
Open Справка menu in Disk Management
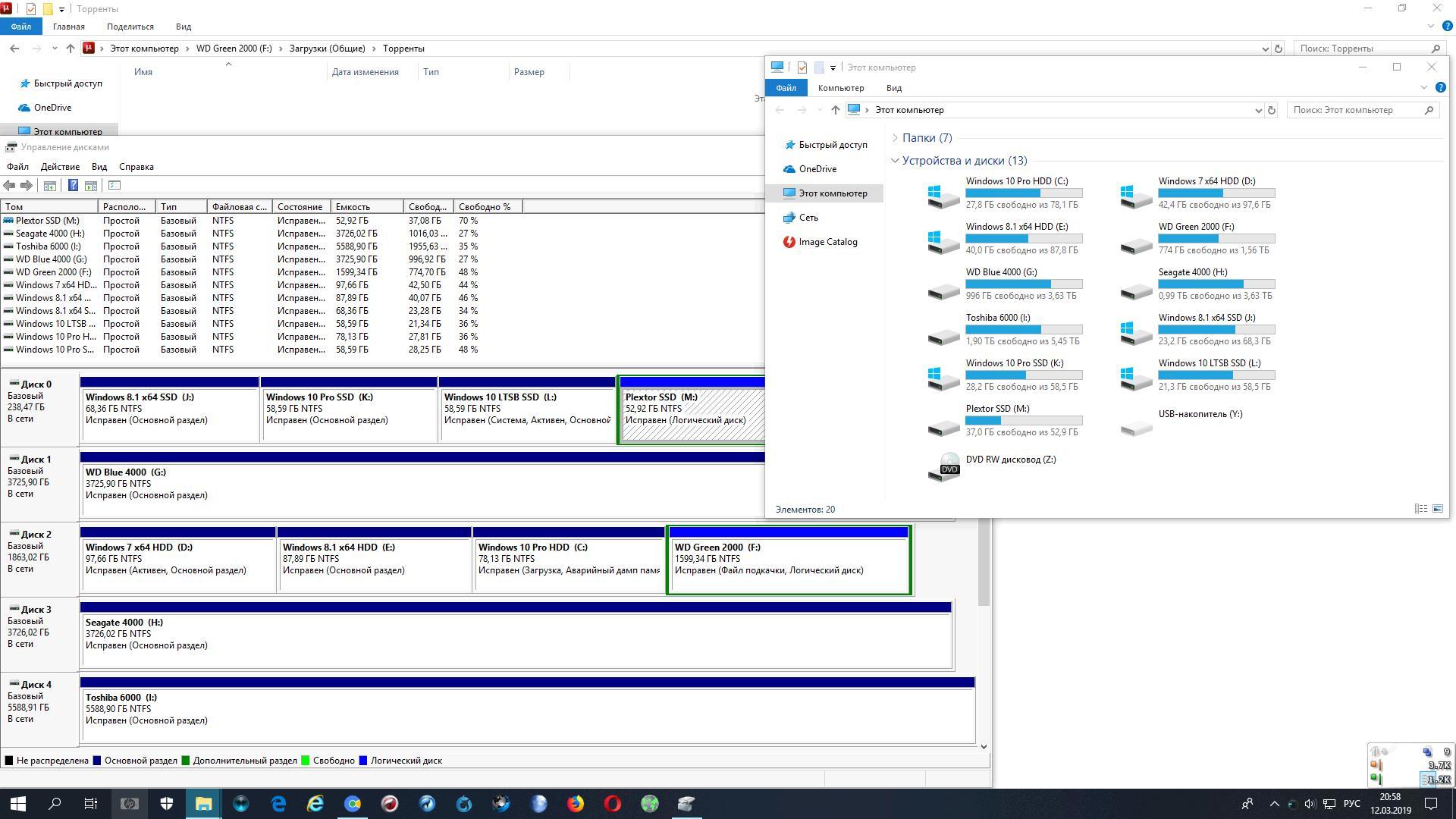click(x=136, y=167)
